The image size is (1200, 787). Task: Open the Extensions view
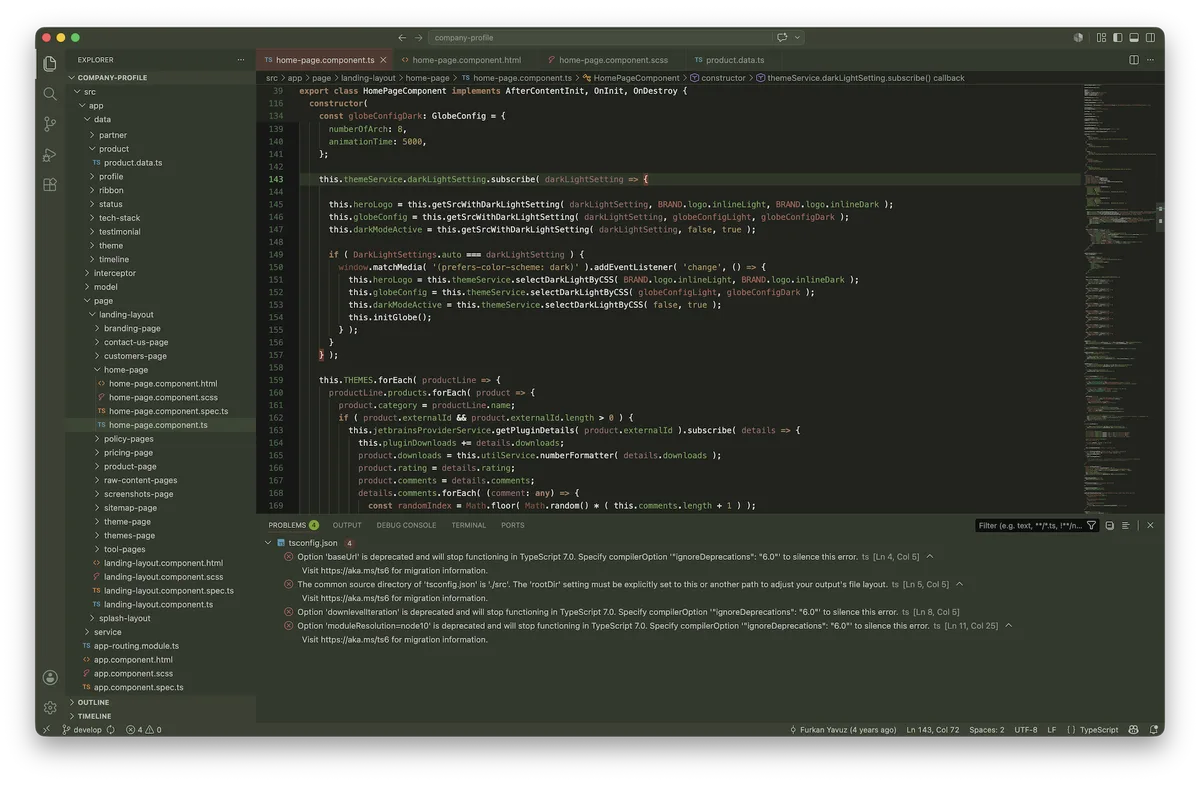[x=50, y=185]
